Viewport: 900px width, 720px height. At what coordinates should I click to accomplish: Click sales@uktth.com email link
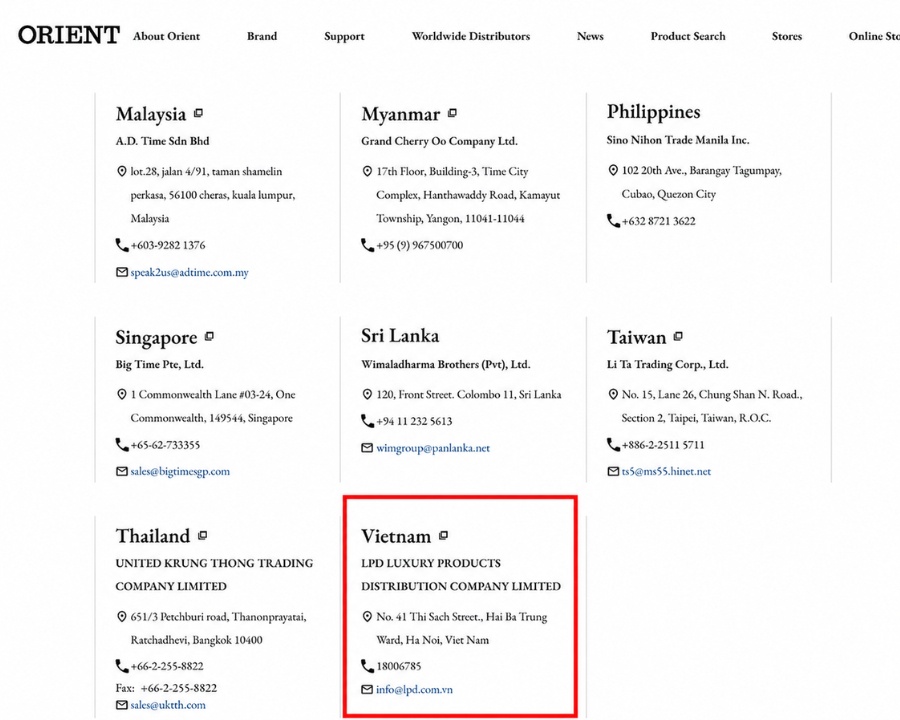(168, 705)
